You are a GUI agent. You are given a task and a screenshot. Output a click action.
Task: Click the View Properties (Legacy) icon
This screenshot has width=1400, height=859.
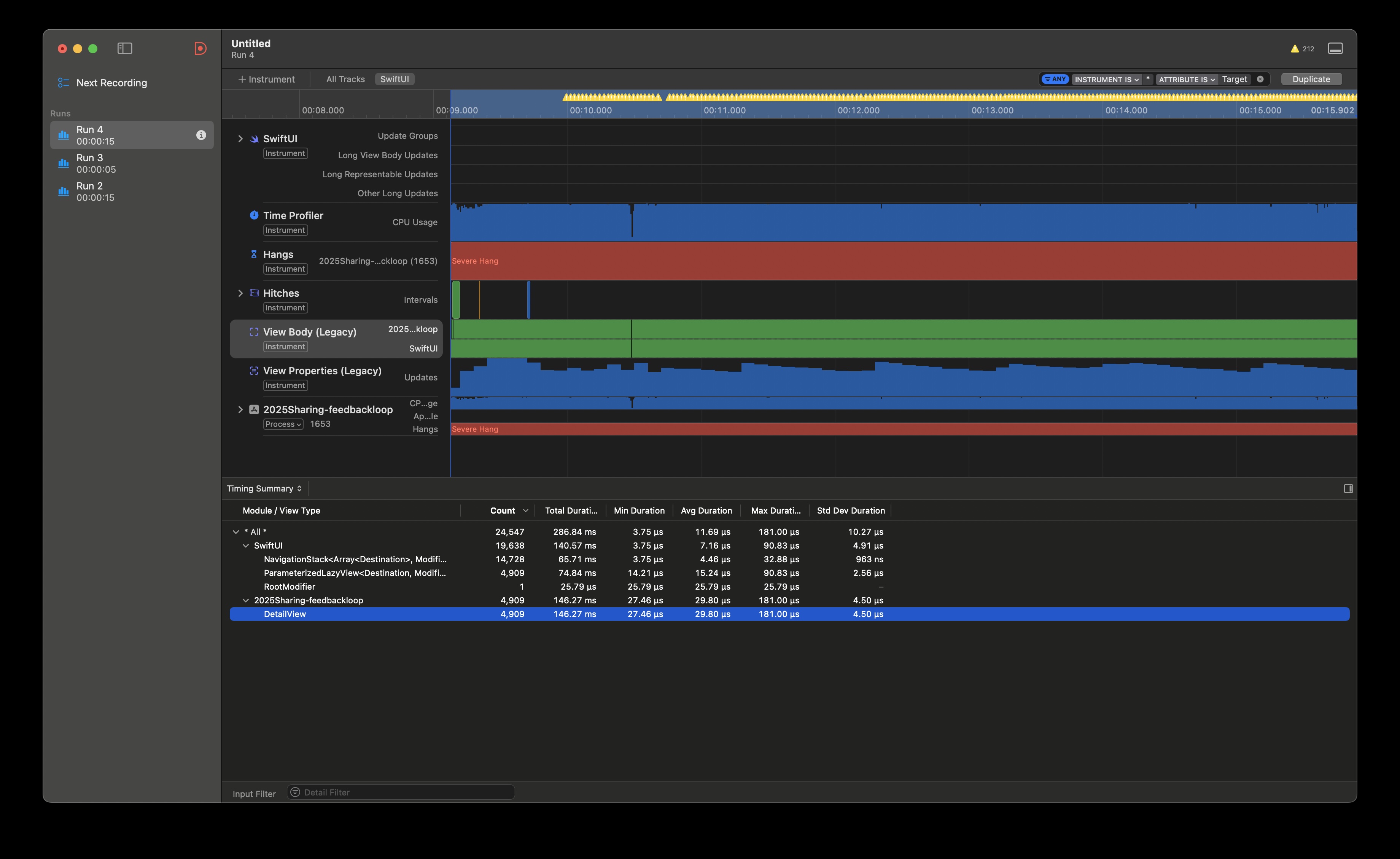[x=254, y=371]
